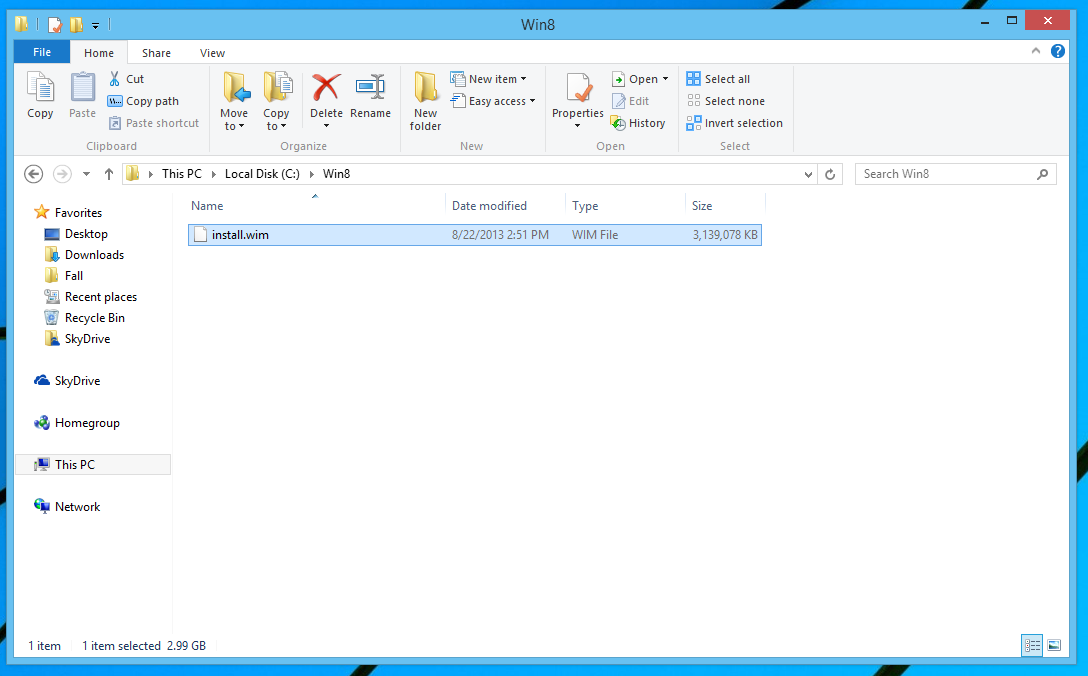
Task: Refresh the Win8 folder view
Action: pyautogui.click(x=829, y=174)
